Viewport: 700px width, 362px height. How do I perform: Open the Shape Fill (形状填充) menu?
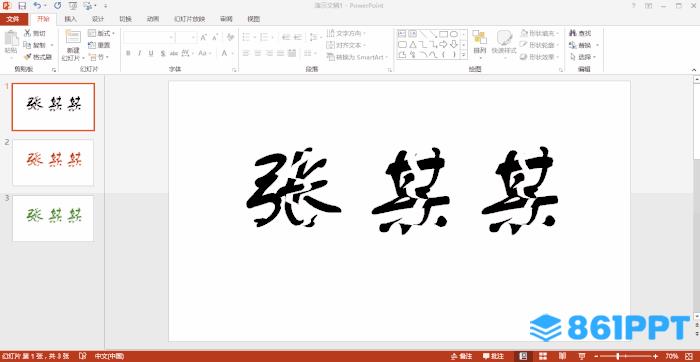pyautogui.click(x=540, y=33)
